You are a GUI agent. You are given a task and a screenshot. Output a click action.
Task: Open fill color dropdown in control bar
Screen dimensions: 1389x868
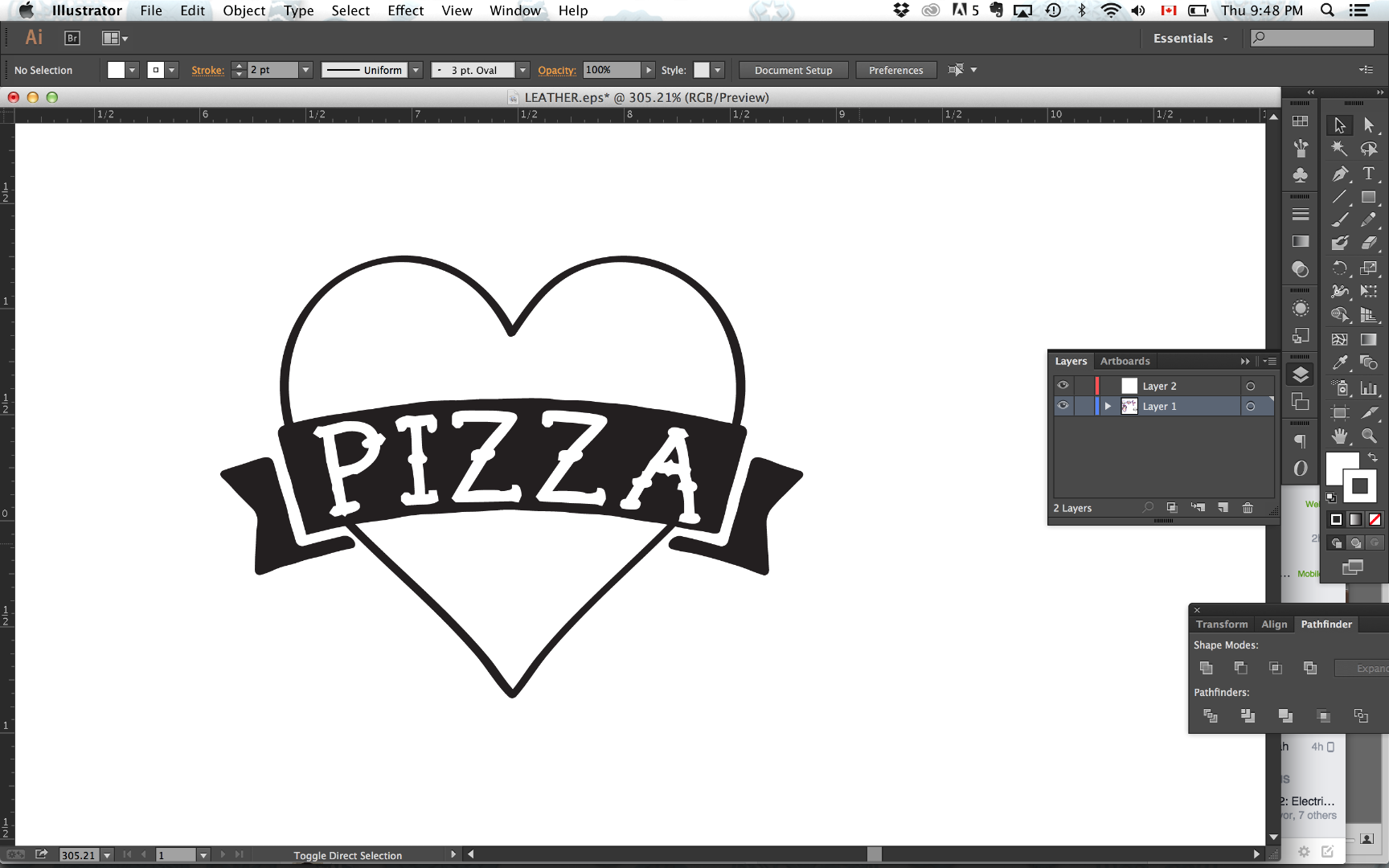[x=132, y=70]
